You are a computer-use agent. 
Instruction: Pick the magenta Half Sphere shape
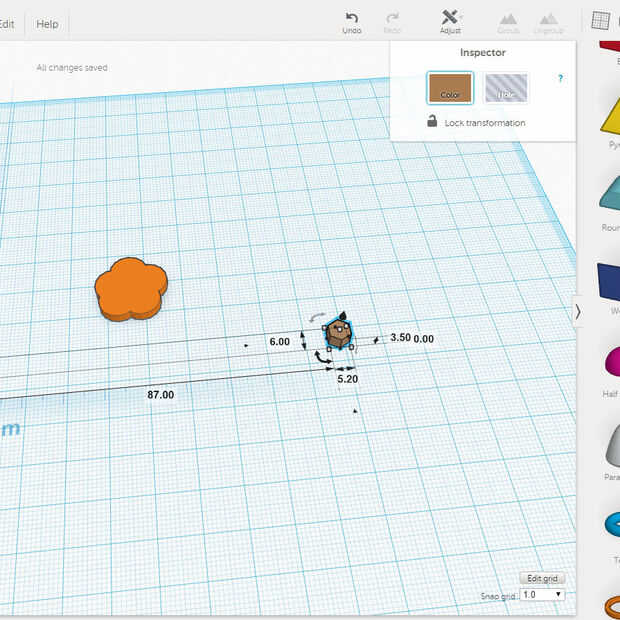612,362
